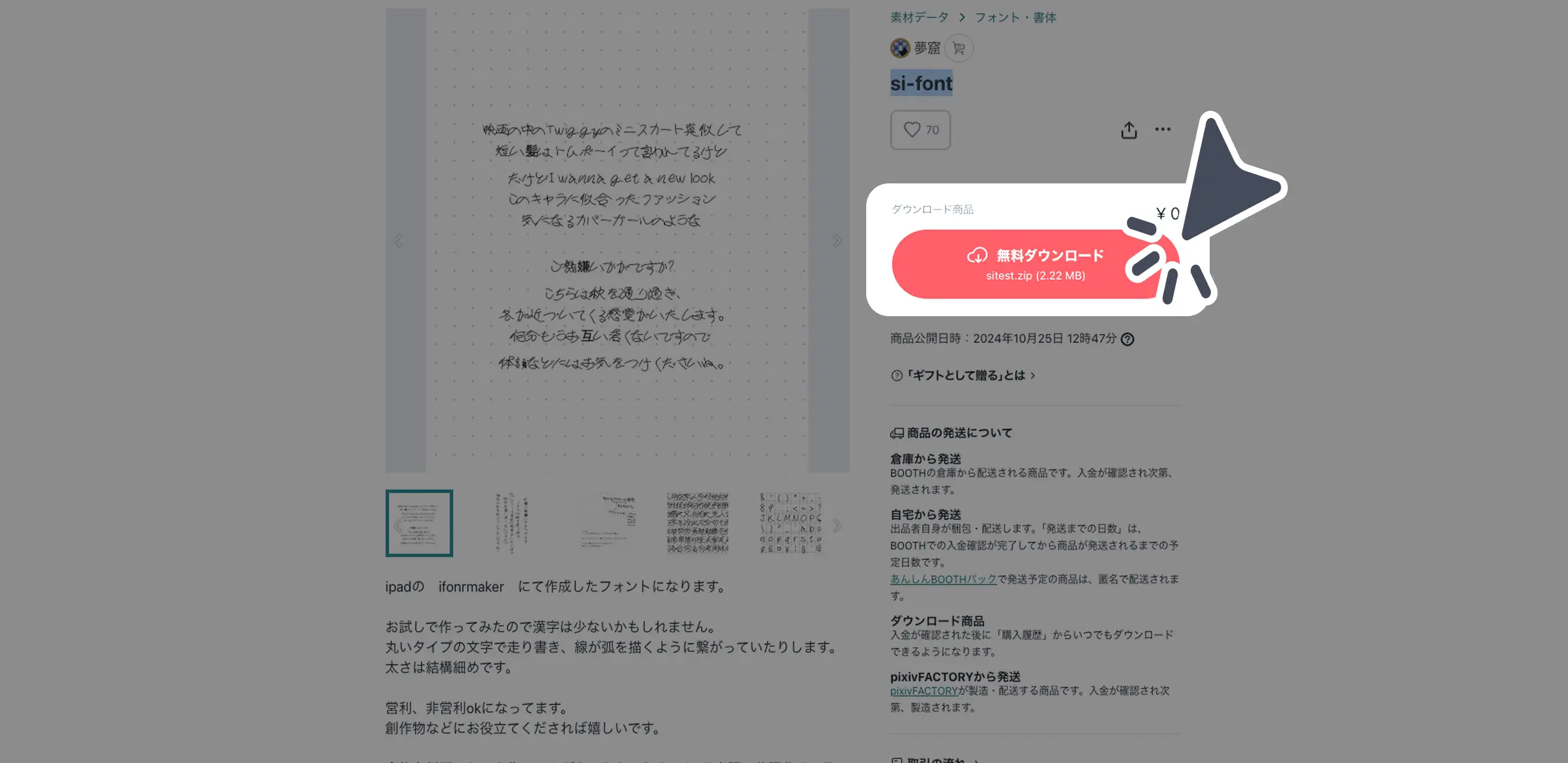
Task: Click the 自宅から発送 heading
Action: pyautogui.click(x=925, y=515)
